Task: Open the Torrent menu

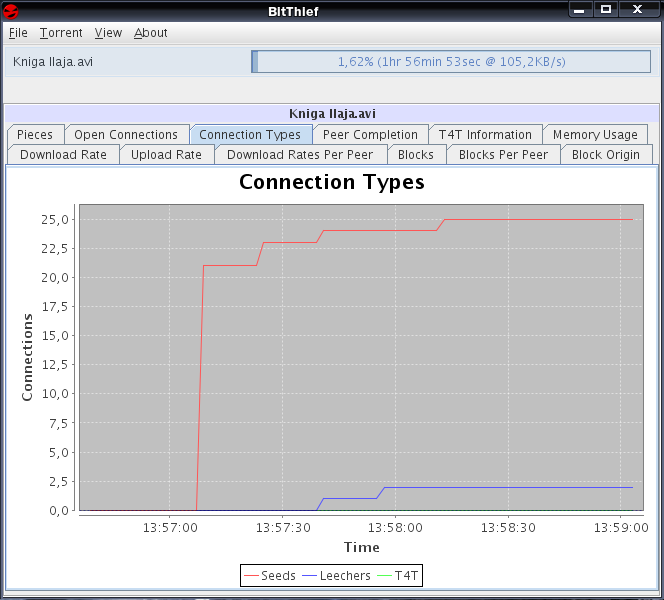Action: coord(61,33)
